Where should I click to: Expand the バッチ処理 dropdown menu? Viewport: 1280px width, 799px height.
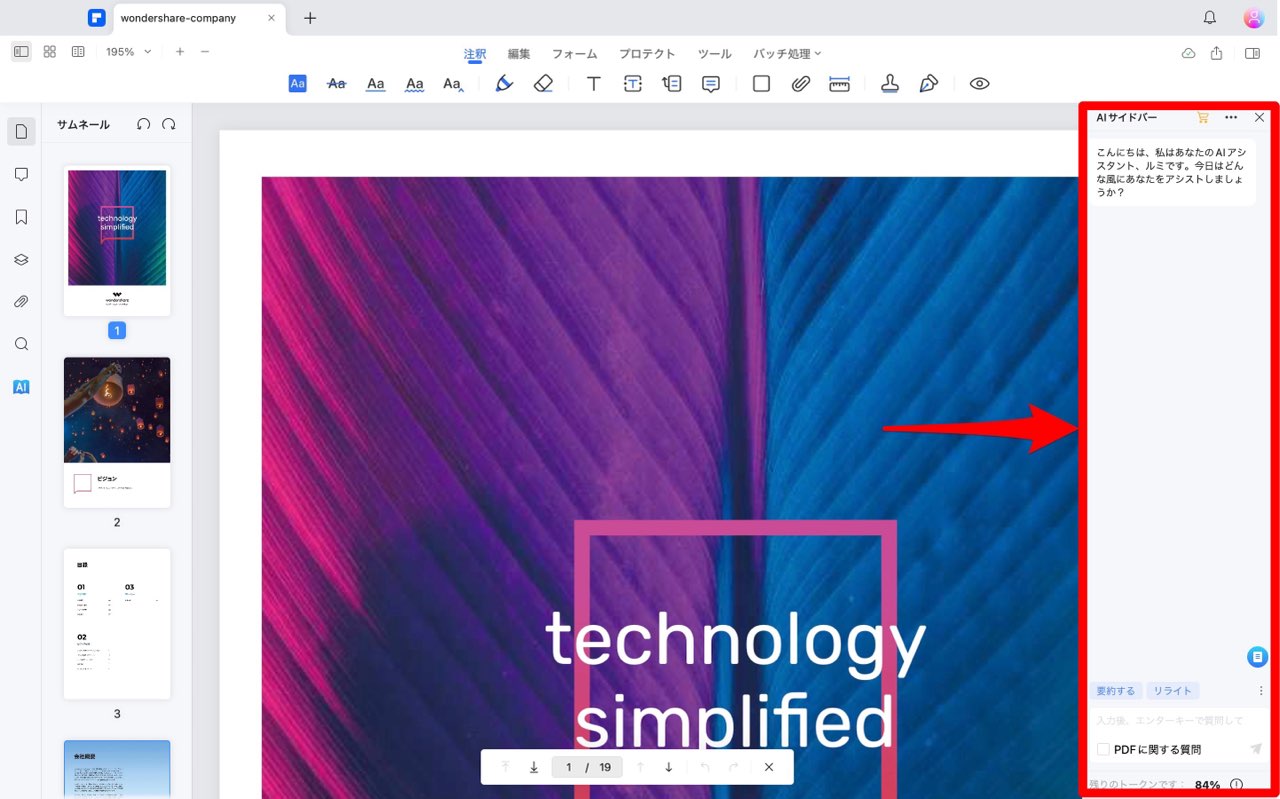tap(787, 54)
